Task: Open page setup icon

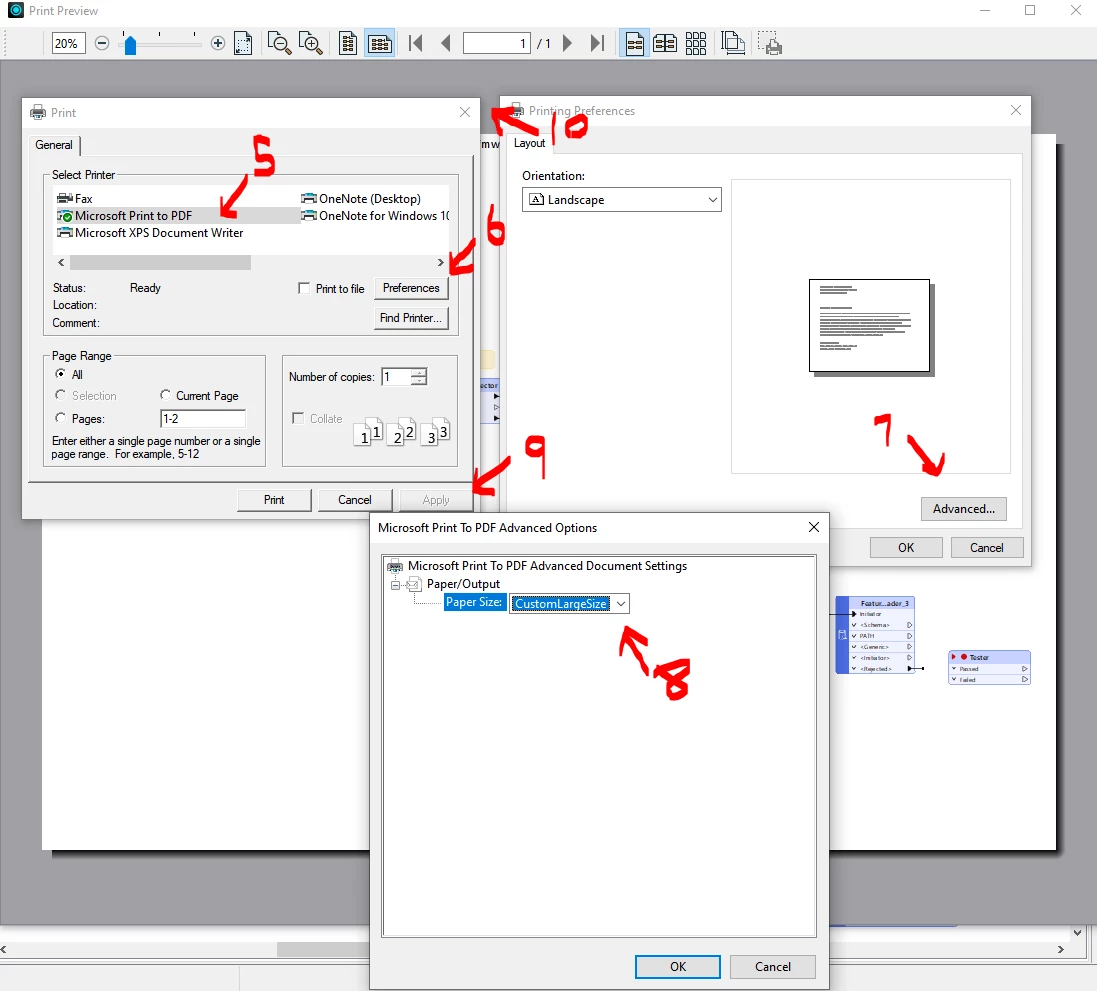Action: pyautogui.click(x=732, y=43)
